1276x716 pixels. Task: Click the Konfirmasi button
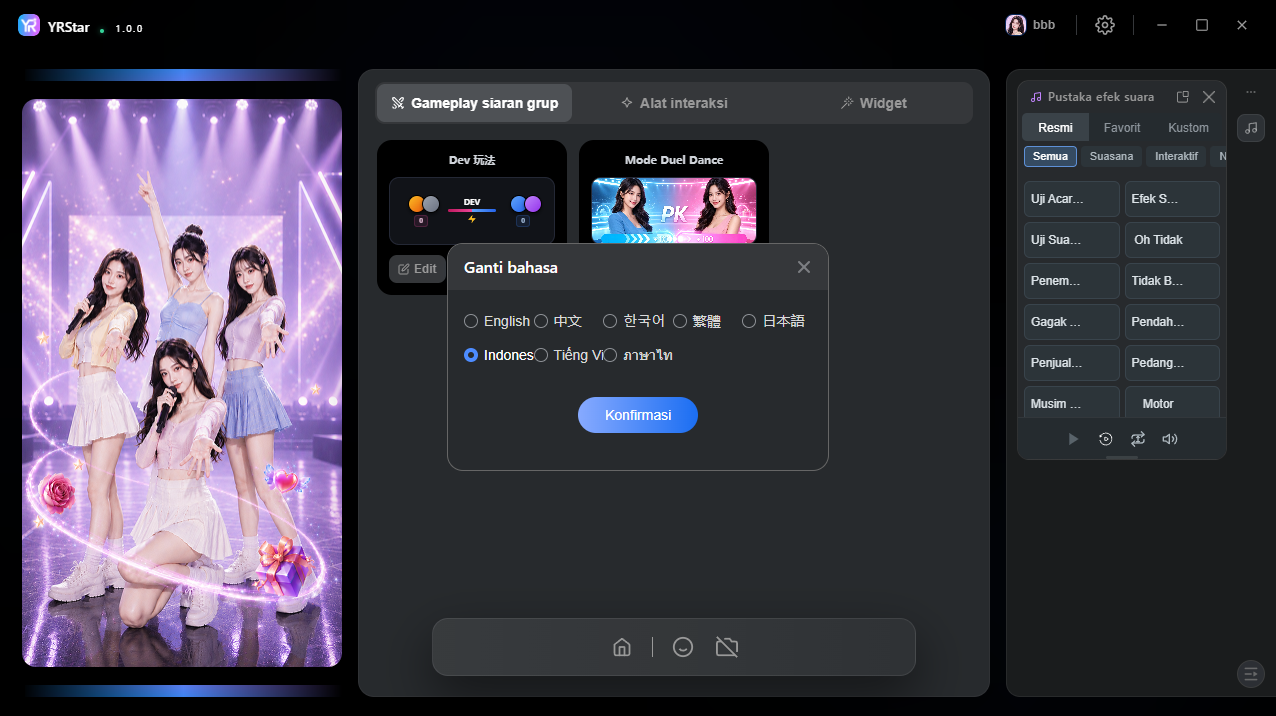pos(638,415)
